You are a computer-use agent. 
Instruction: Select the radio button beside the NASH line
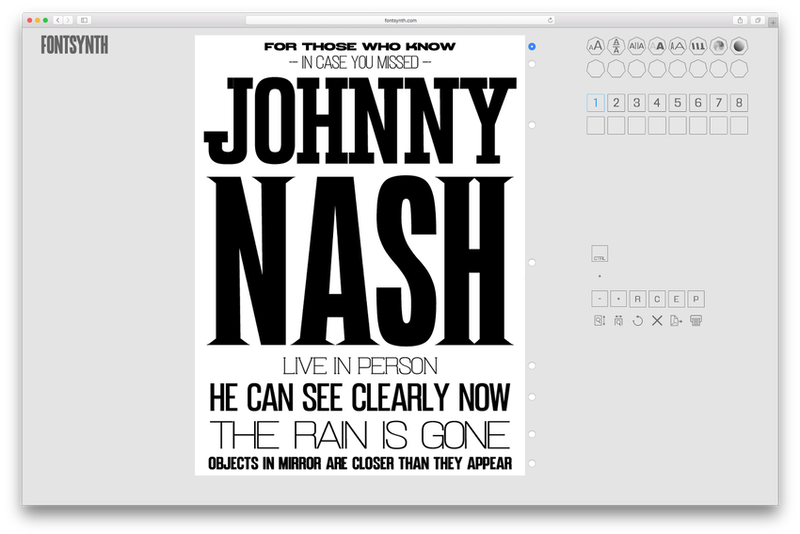click(532, 262)
